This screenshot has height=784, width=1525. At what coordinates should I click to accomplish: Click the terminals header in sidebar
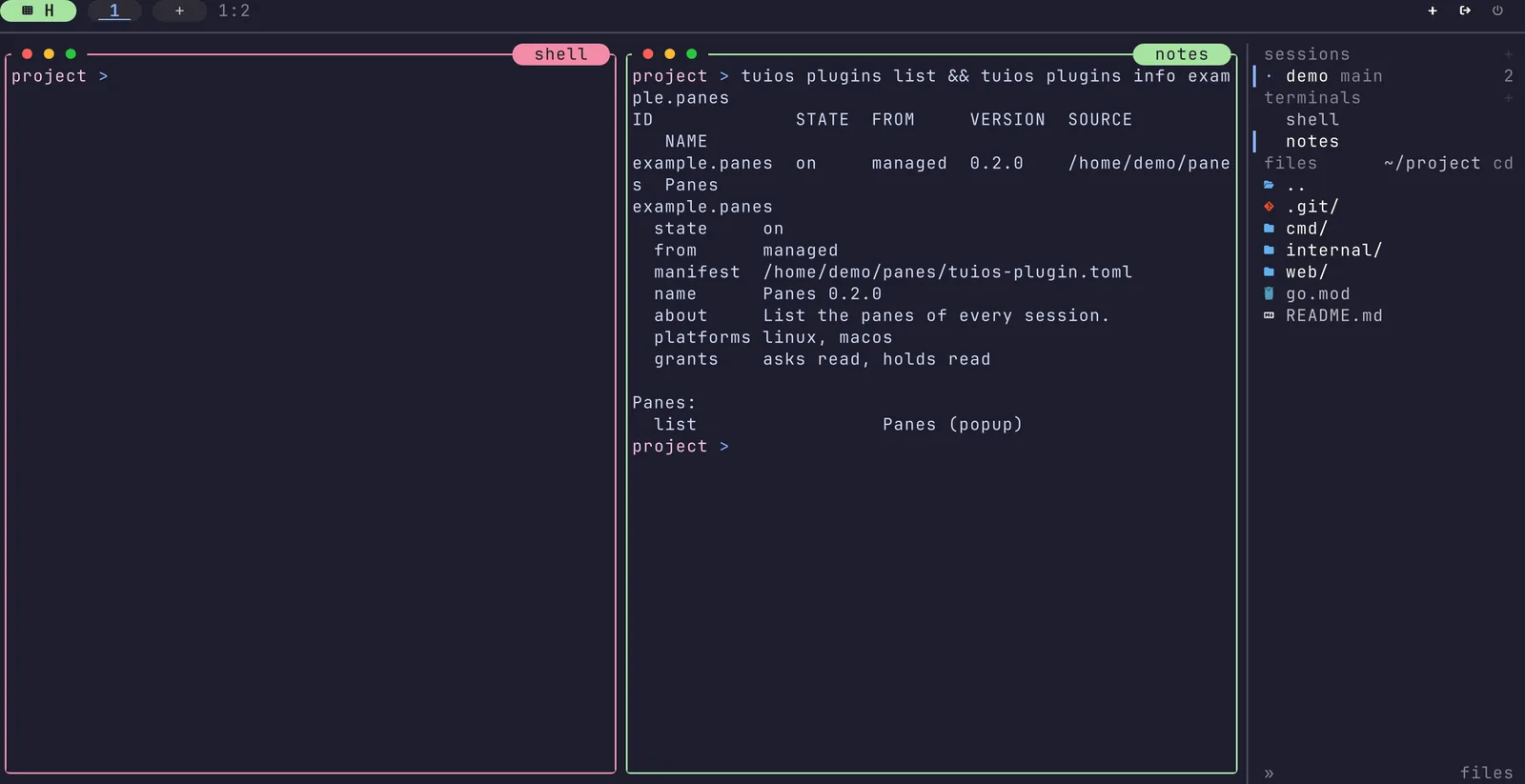1312,98
